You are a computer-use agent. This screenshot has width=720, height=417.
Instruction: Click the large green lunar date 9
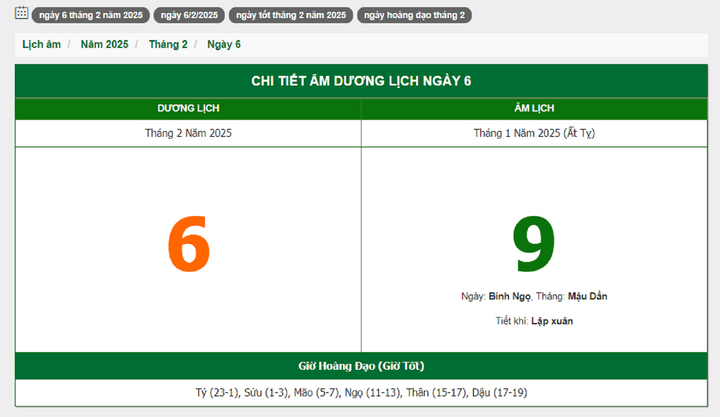(533, 245)
